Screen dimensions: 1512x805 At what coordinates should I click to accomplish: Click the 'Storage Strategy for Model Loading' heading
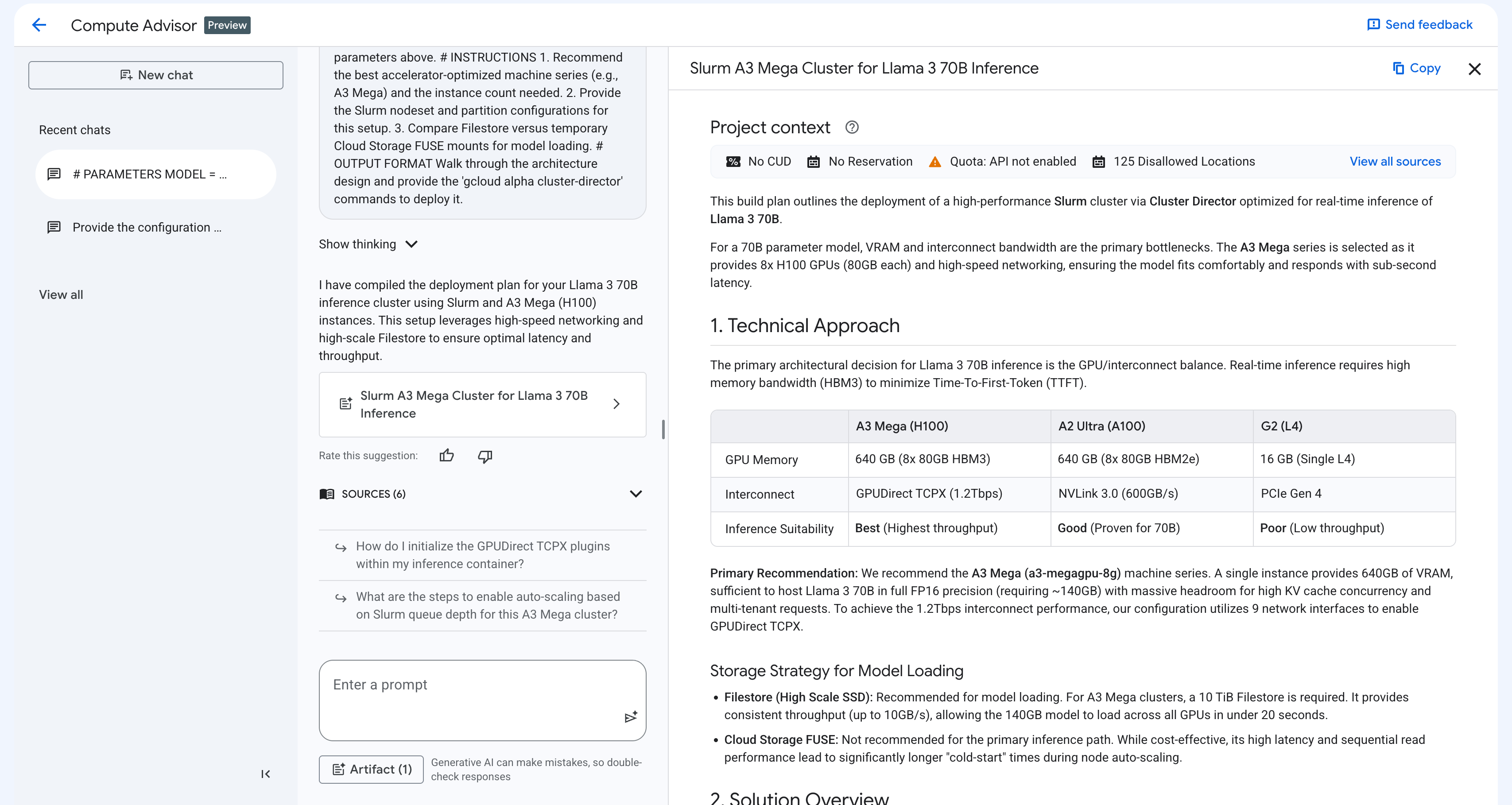pos(837,671)
